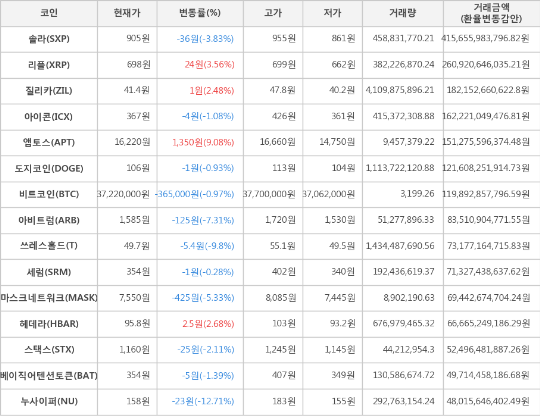Click ARB trade amount 83,510,904,771.55원
The width and height of the screenshot is (540, 416).
coord(489,220)
